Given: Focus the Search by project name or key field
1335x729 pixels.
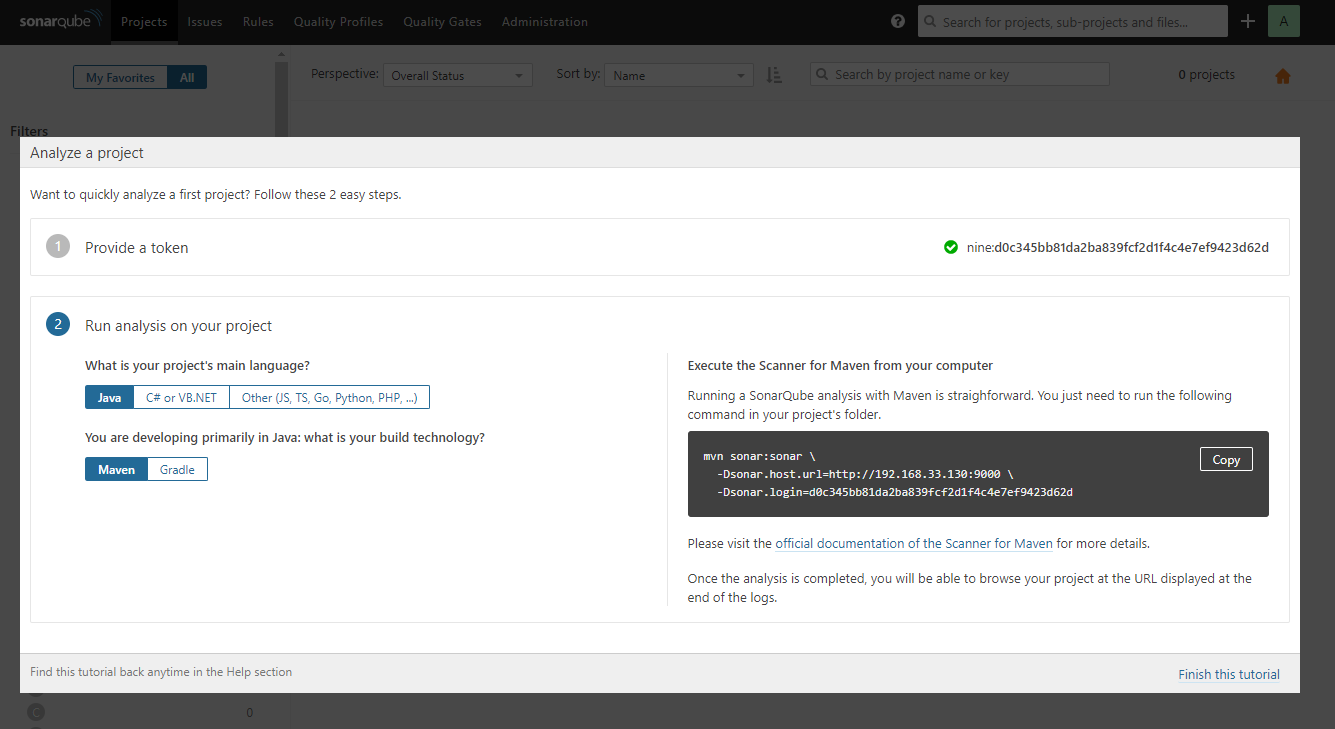Looking at the screenshot, I should pyautogui.click(x=960, y=74).
